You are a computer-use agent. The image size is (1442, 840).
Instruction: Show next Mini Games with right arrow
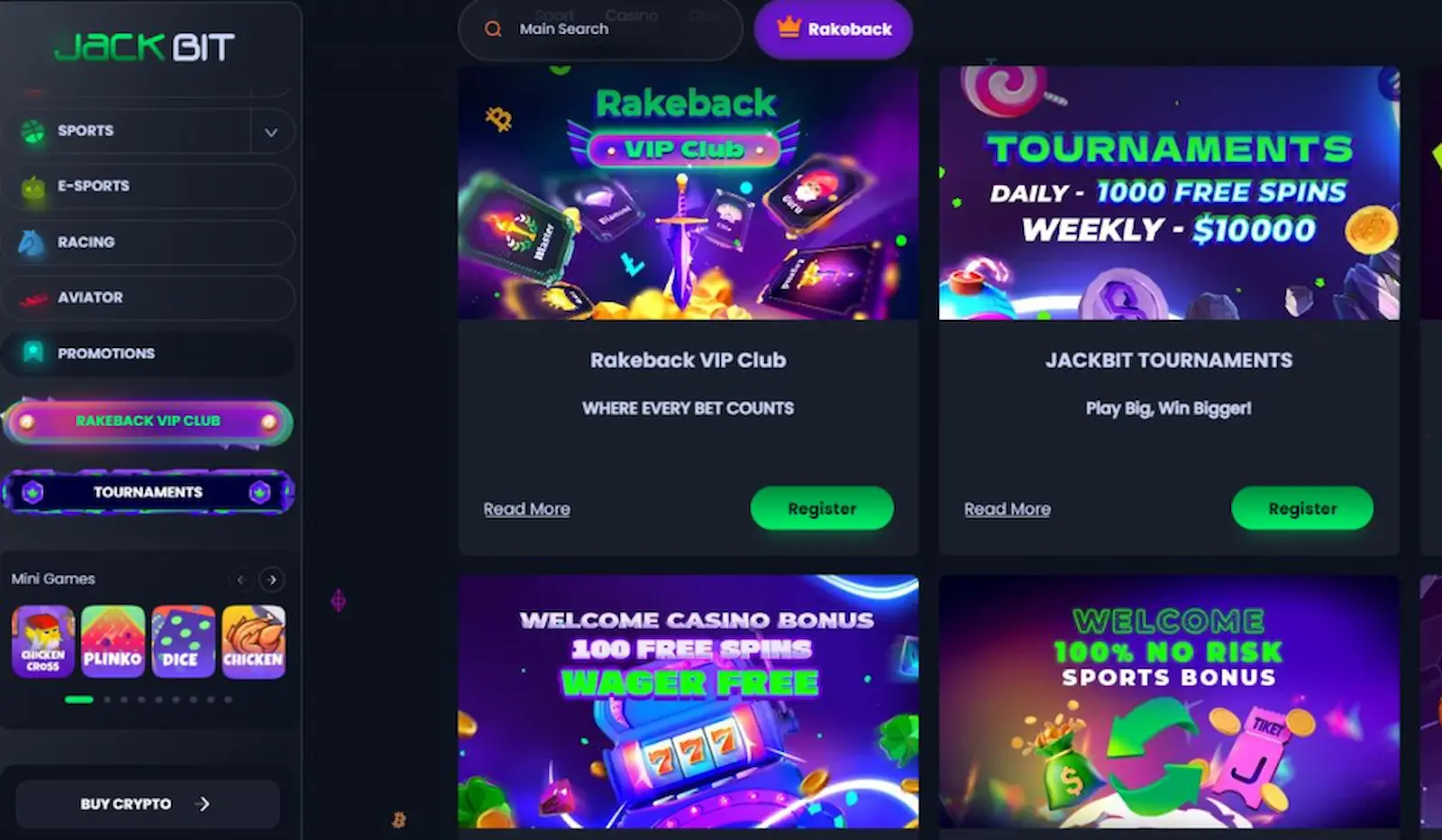coord(272,580)
